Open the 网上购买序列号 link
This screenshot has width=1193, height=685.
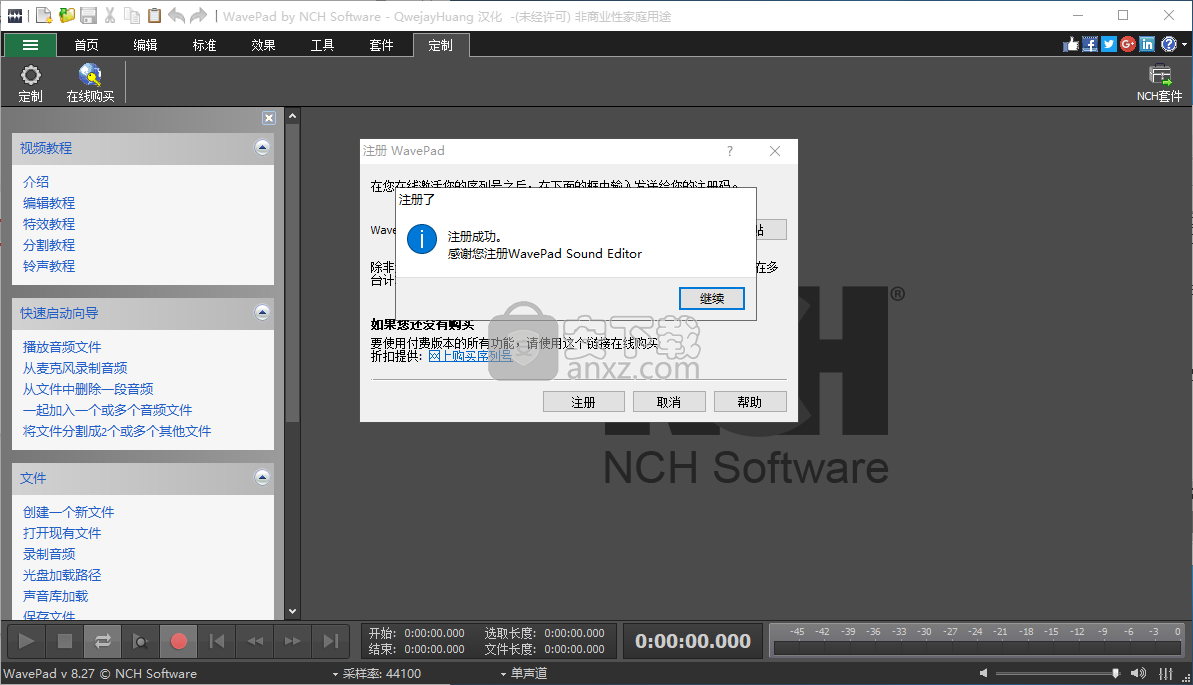[x=470, y=356]
